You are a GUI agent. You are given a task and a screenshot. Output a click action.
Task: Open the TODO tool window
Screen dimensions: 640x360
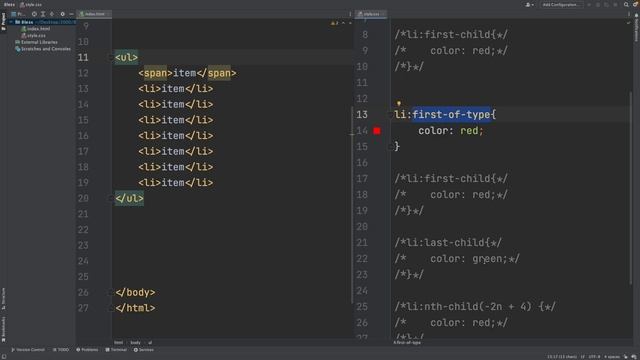[61, 350]
